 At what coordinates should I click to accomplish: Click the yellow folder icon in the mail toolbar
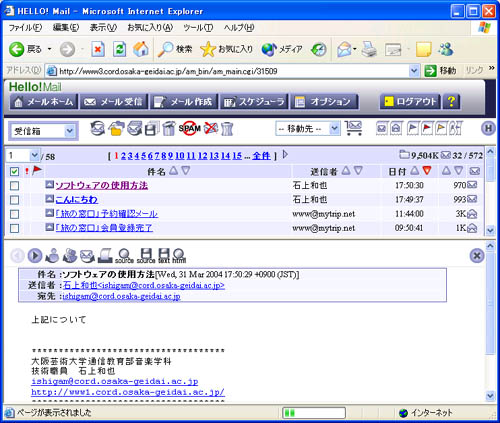click(x=116, y=128)
